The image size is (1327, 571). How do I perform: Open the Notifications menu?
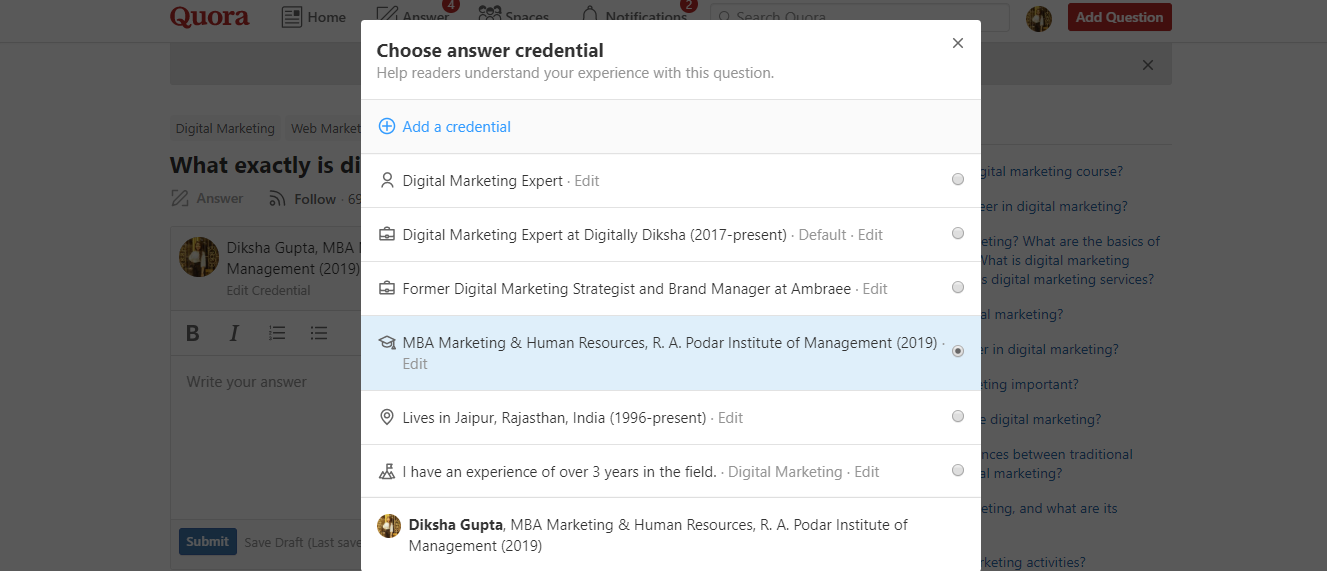coord(635,17)
